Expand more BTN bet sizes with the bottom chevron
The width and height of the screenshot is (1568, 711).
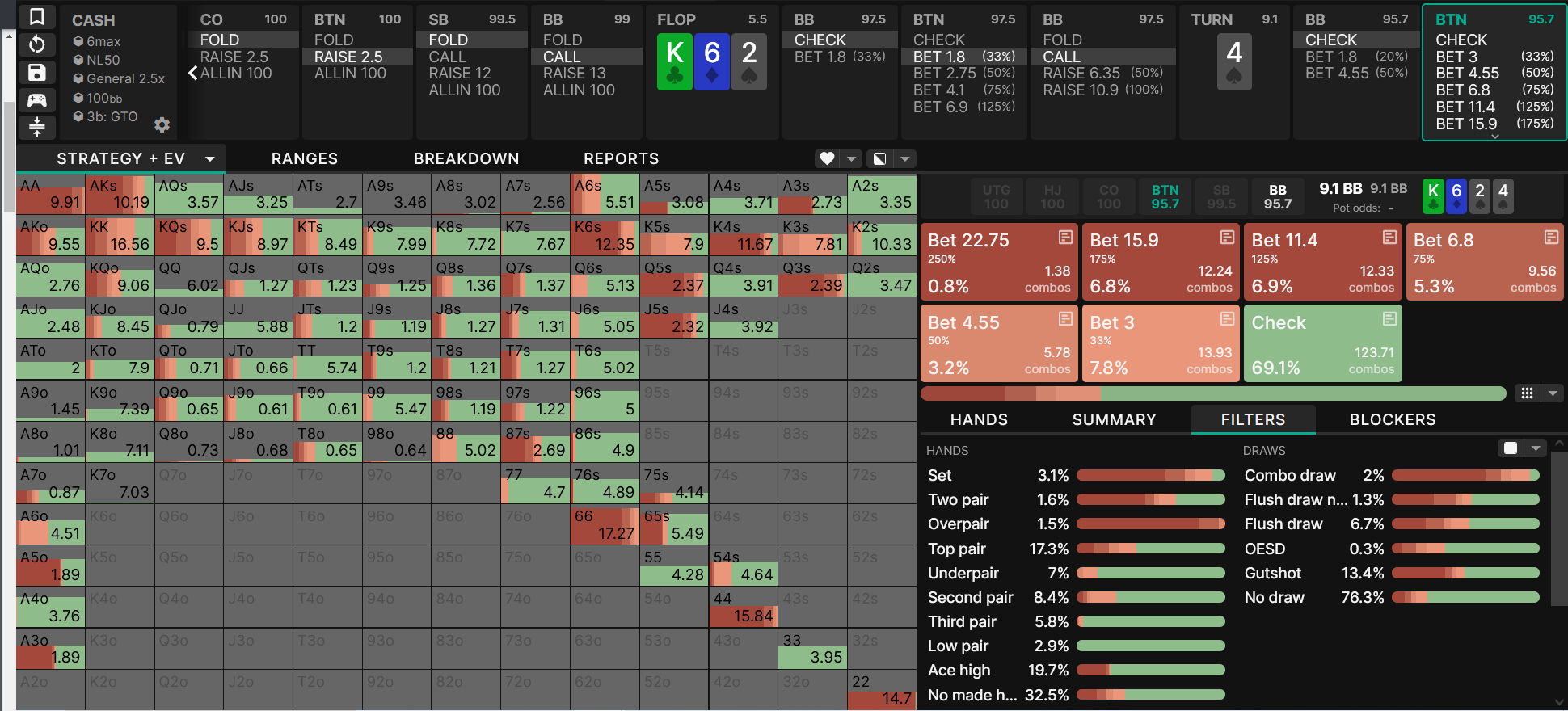[1494, 137]
